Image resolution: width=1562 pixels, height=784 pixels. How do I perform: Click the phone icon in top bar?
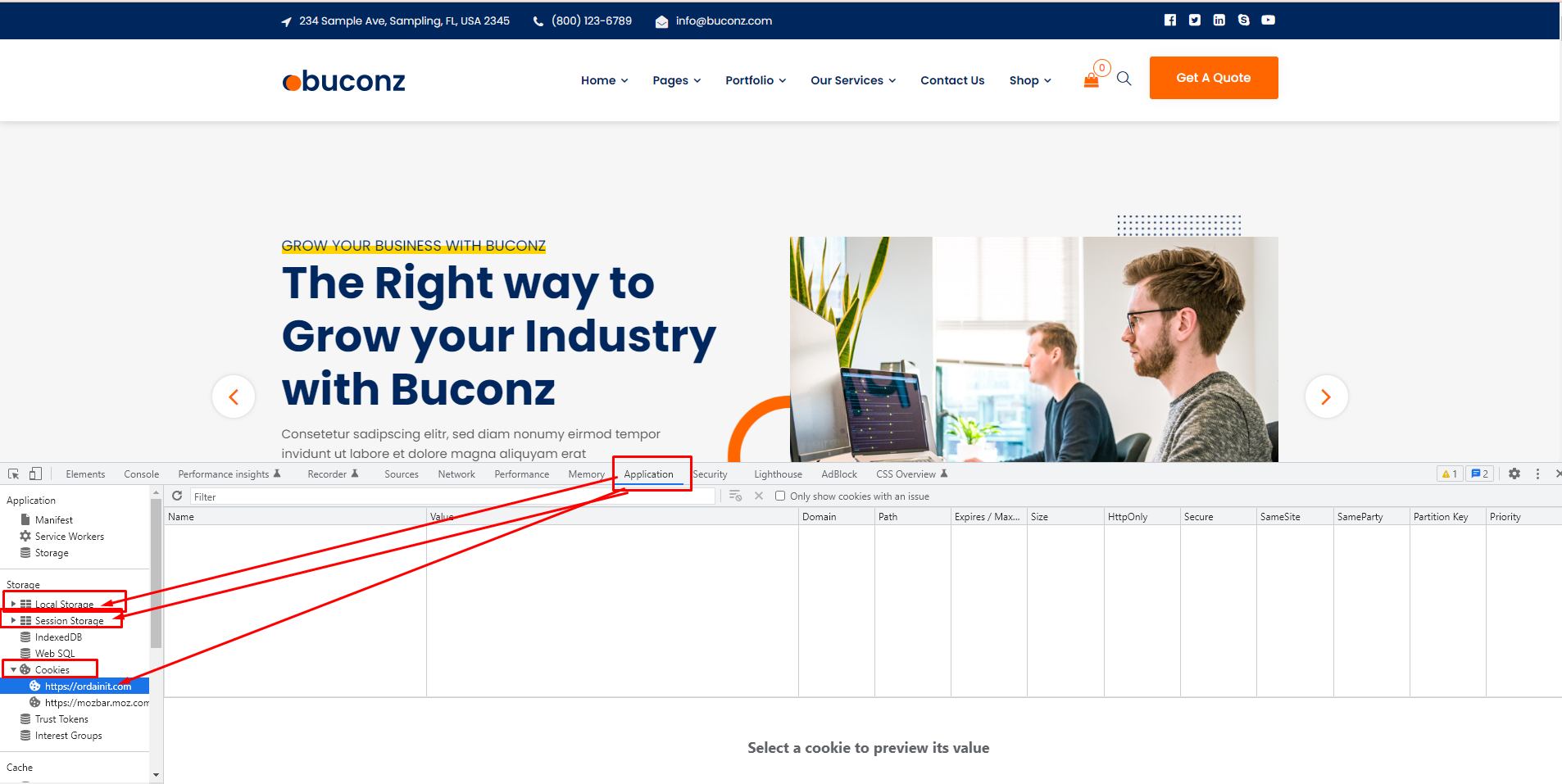(x=538, y=21)
